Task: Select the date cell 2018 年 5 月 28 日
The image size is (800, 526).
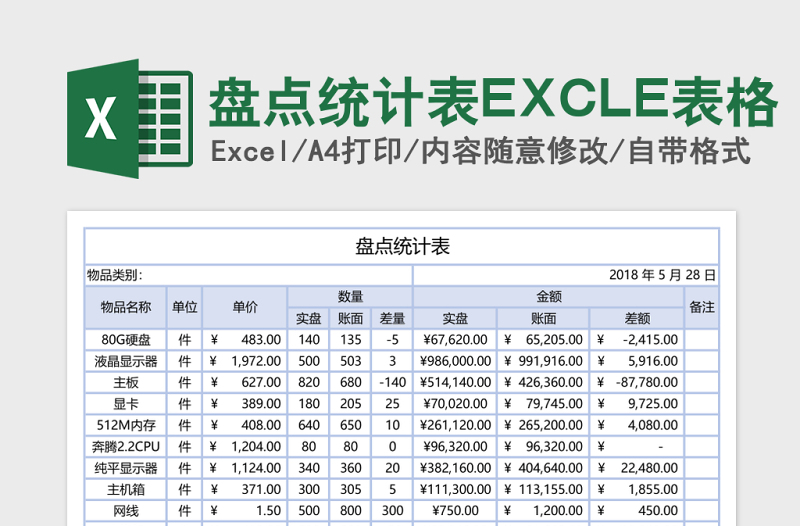Action: [x=566, y=275]
